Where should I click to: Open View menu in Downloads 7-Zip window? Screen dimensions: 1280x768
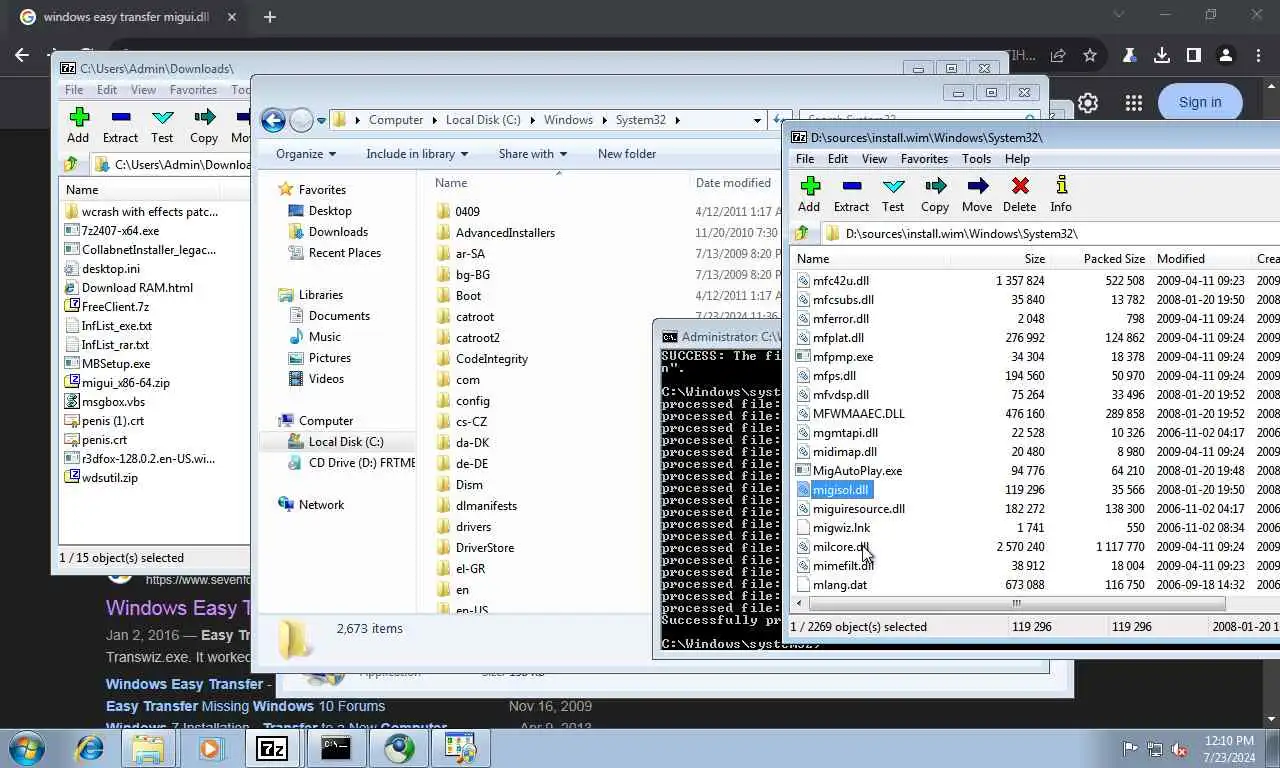(x=143, y=90)
